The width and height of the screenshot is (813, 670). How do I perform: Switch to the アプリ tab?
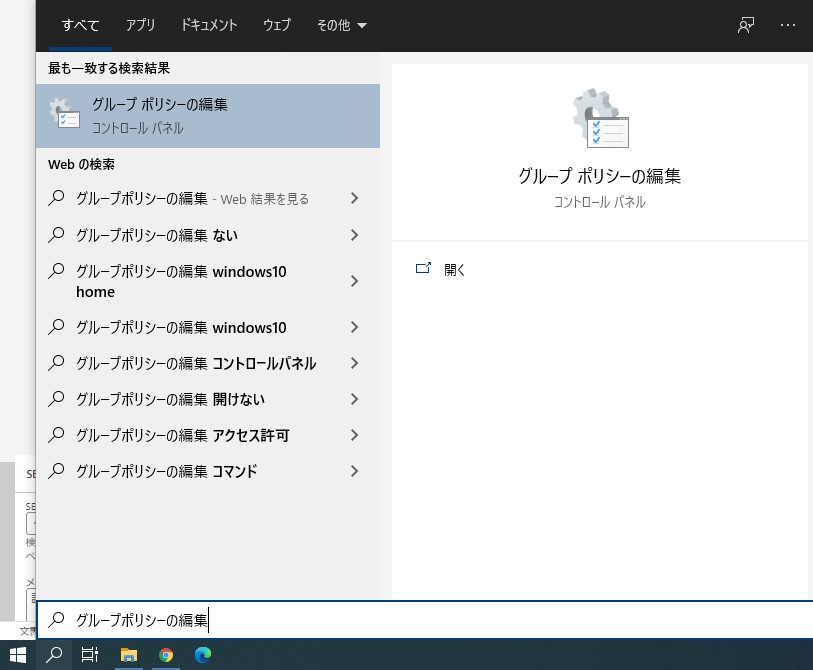[x=140, y=25]
